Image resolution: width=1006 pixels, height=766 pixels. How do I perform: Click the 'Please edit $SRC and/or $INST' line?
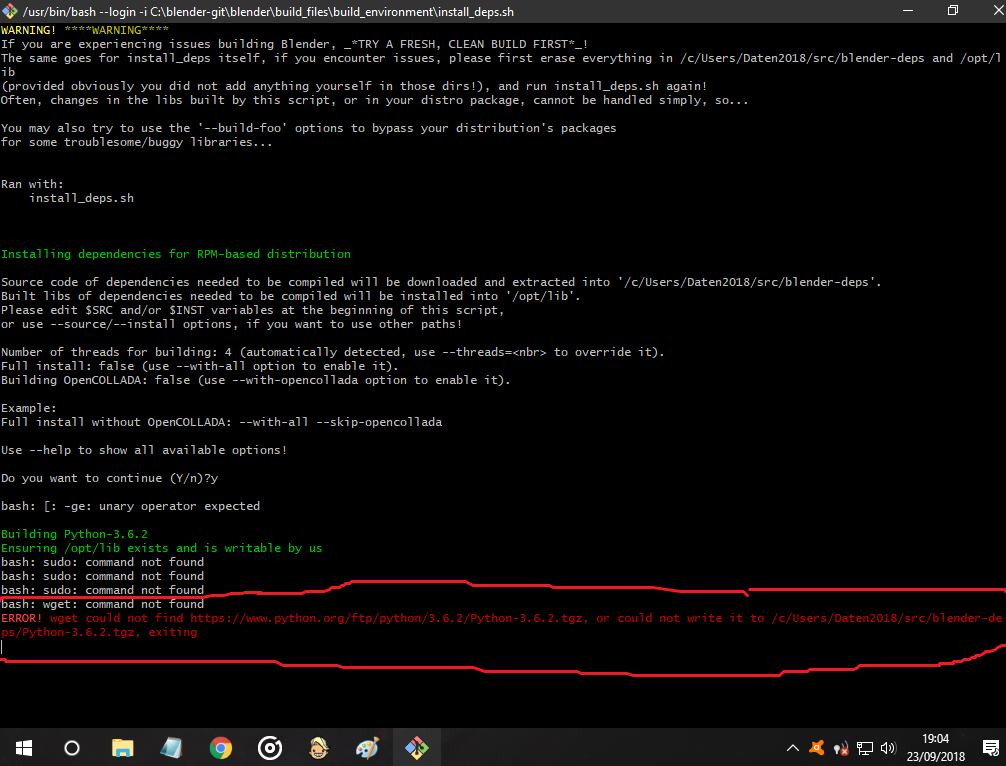point(252,311)
